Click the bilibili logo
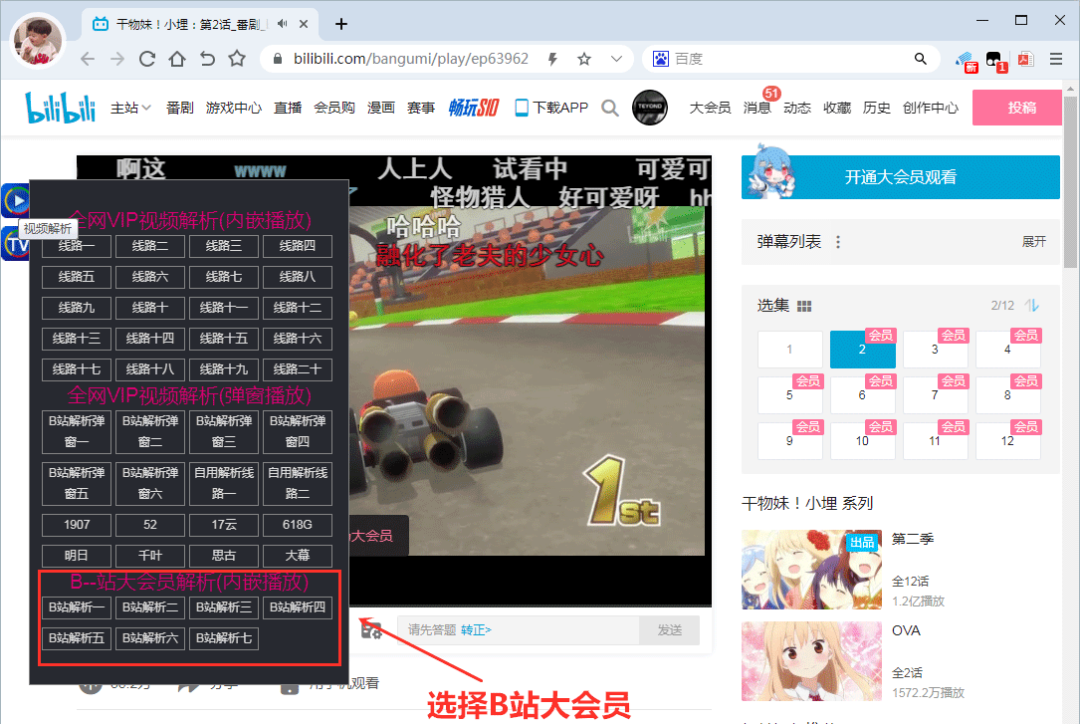The height and width of the screenshot is (724, 1080). point(60,107)
